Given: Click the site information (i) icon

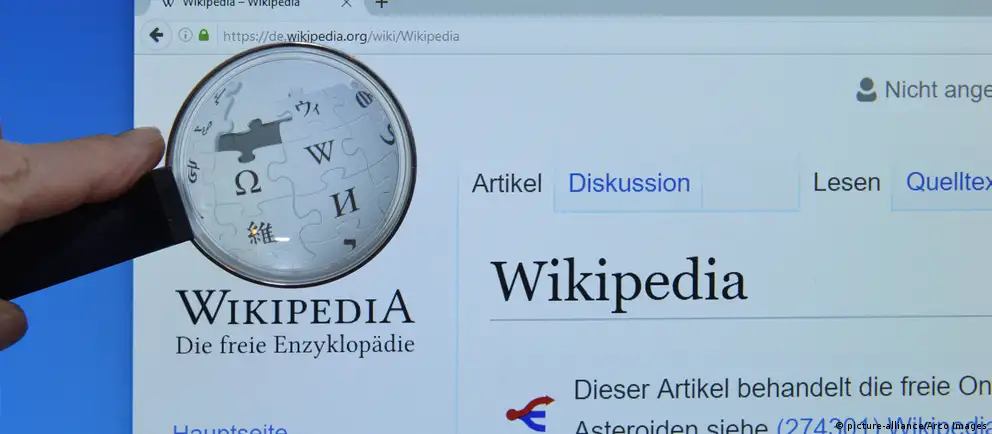Looking at the screenshot, I should click(x=185, y=36).
